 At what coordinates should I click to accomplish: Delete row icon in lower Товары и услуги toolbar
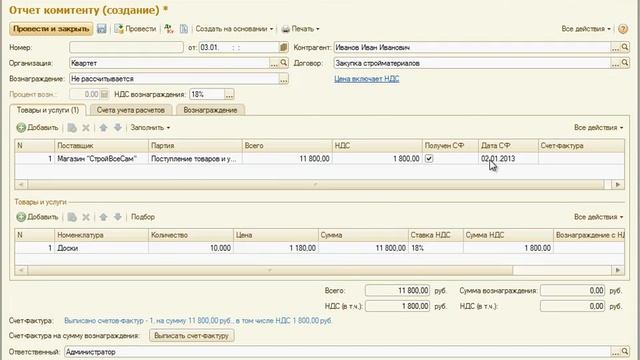click(86, 217)
